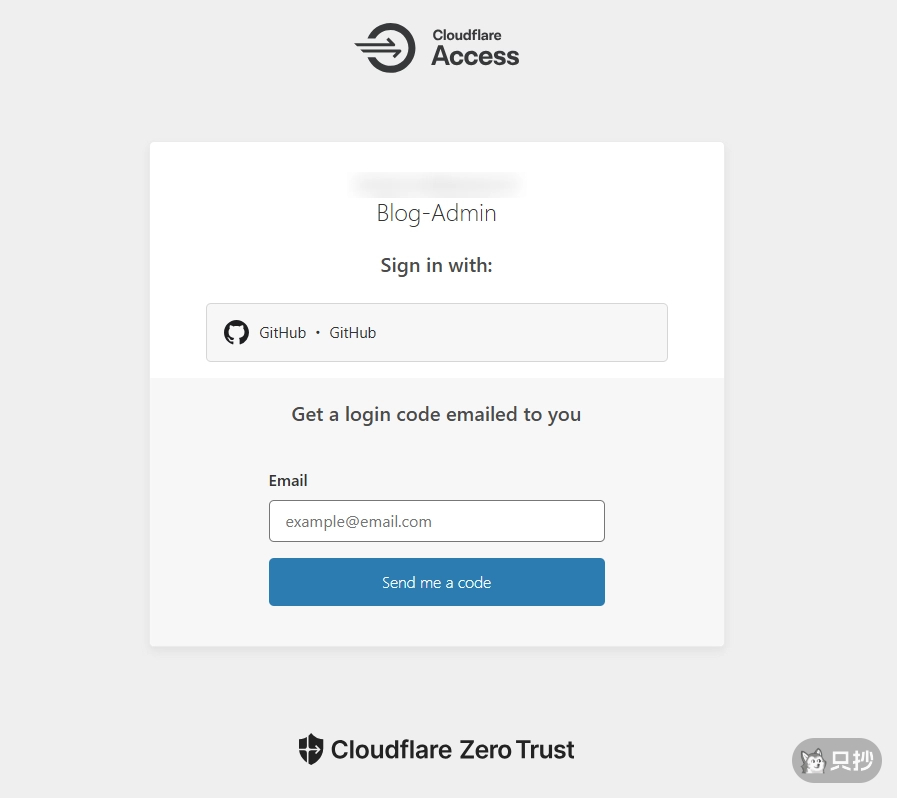The height and width of the screenshot is (798, 897).
Task: Click the bold "Access" wordmark at top
Action: [475, 57]
